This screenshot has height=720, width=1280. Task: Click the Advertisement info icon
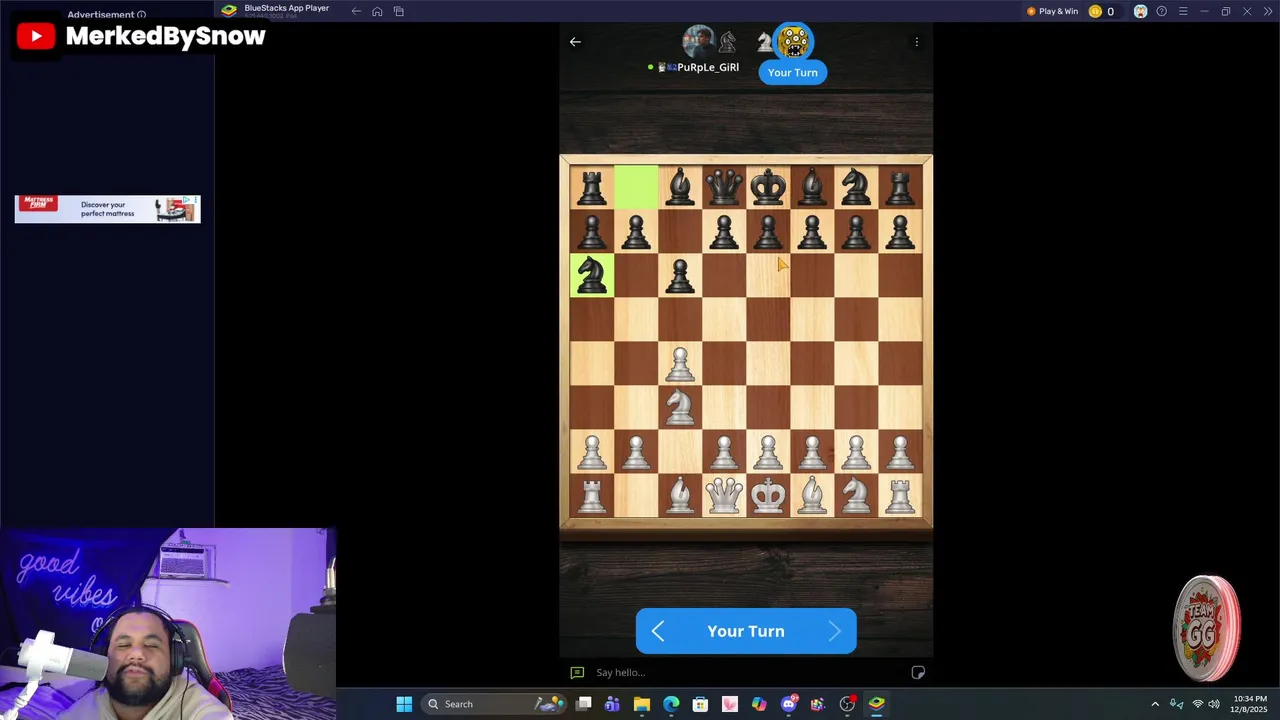coord(141,15)
